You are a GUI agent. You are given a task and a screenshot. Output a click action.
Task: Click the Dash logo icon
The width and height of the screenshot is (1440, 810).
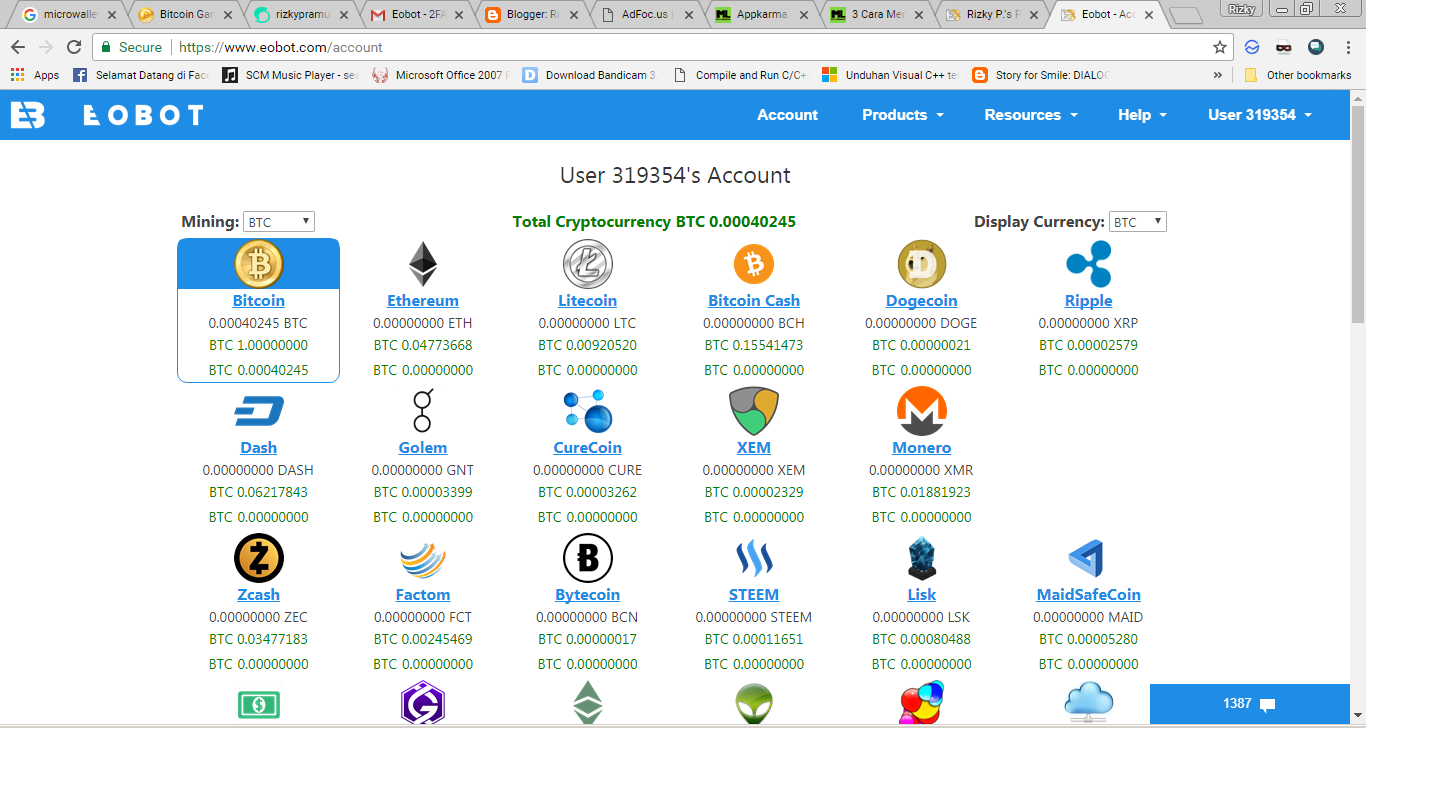pos(259,411)
